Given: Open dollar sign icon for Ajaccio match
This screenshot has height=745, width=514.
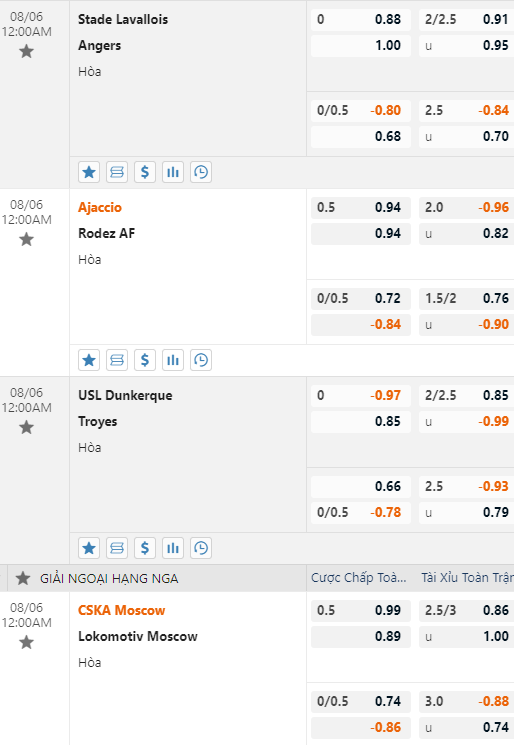Looking at the screenshot, I should pos(145,360).
